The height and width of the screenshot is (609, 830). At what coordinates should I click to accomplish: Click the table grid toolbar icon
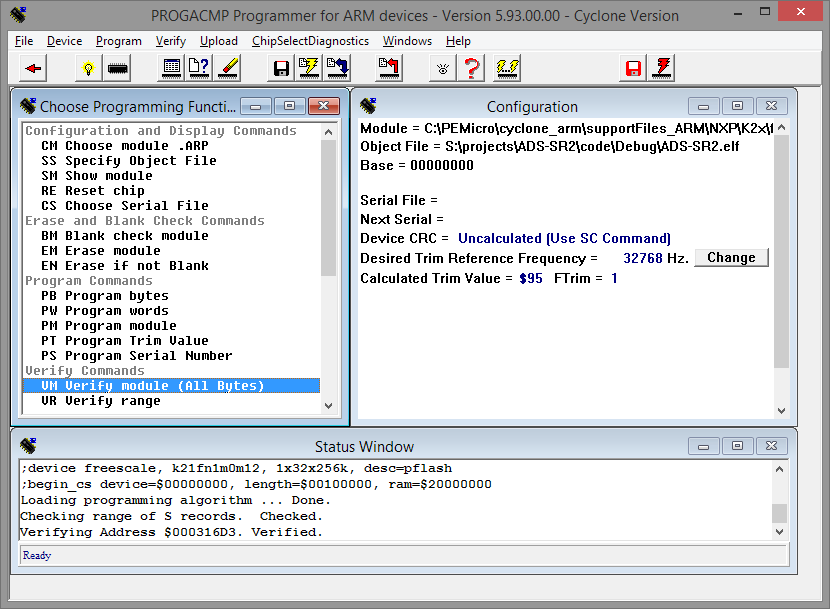[x=172, y=68]
